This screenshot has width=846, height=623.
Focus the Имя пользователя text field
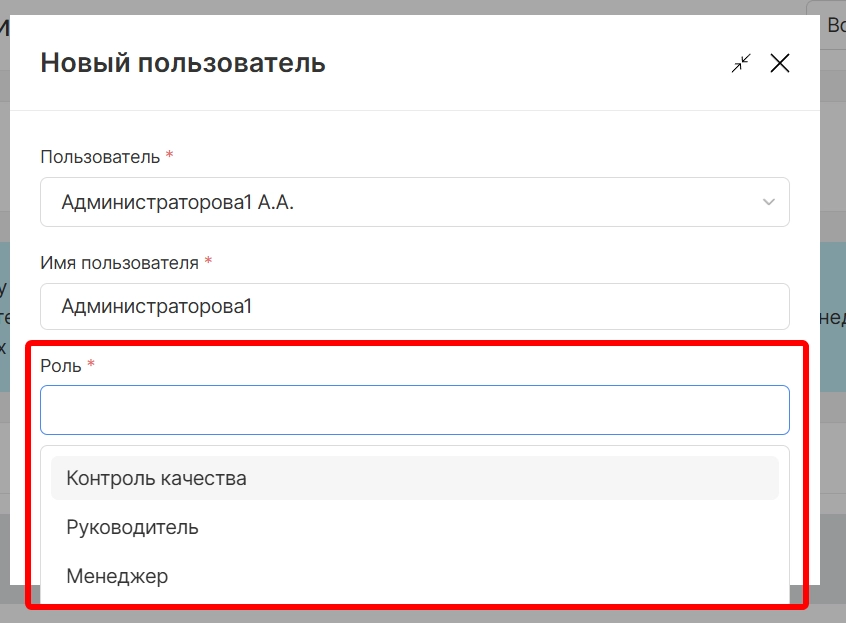tap(414, 306)
